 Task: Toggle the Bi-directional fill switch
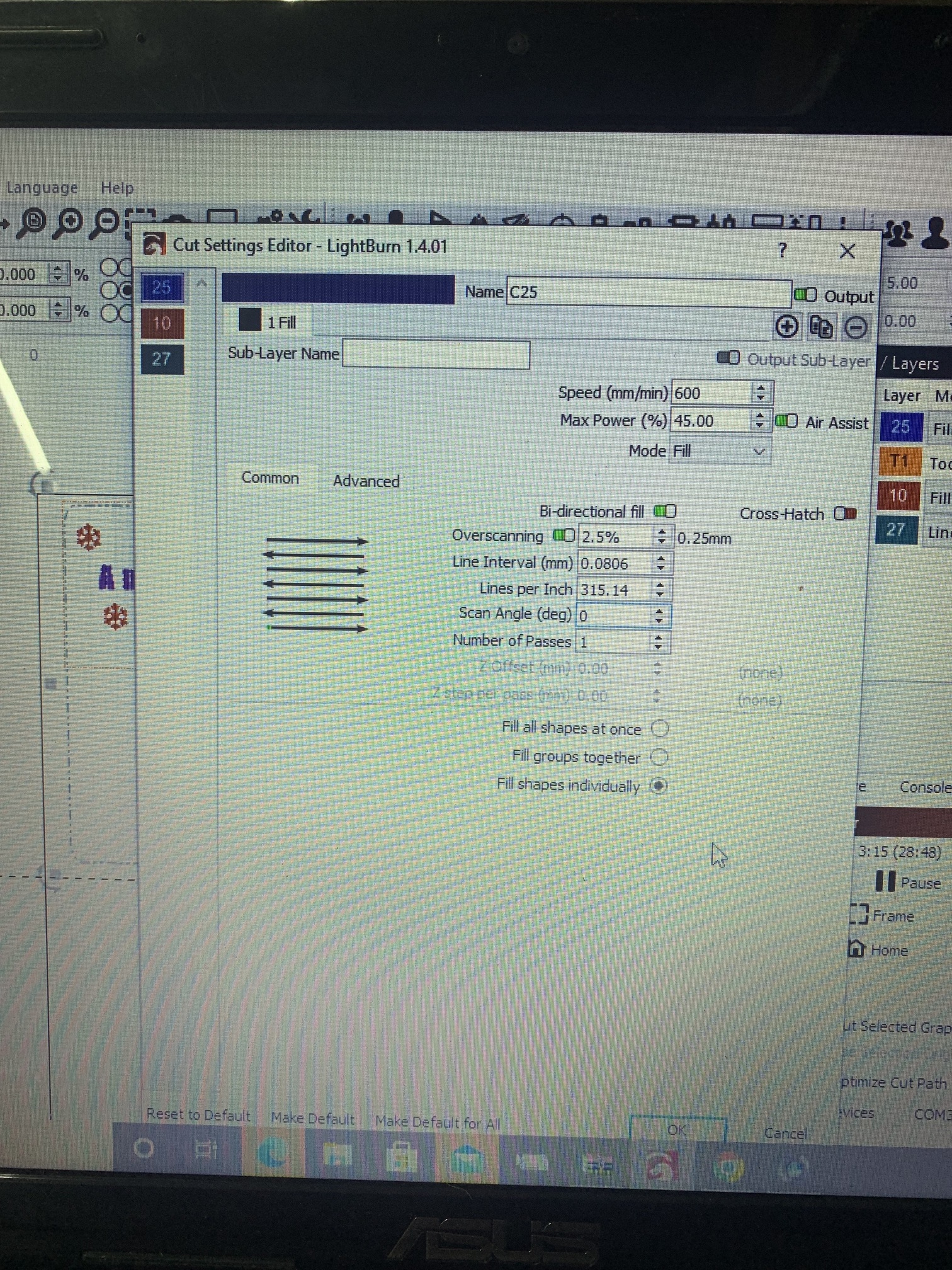(x=665, y=511)
